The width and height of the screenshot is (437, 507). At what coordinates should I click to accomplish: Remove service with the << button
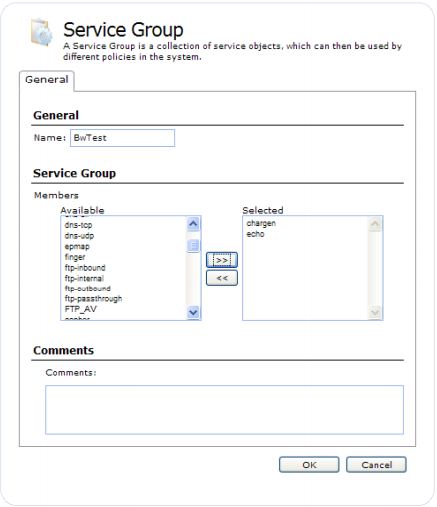point(222,278)
